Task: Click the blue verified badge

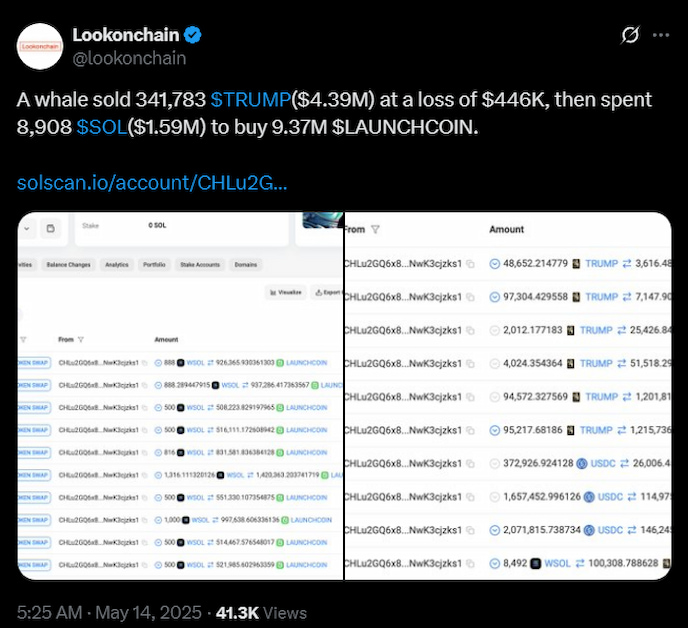Action: (x=192, y=35)
